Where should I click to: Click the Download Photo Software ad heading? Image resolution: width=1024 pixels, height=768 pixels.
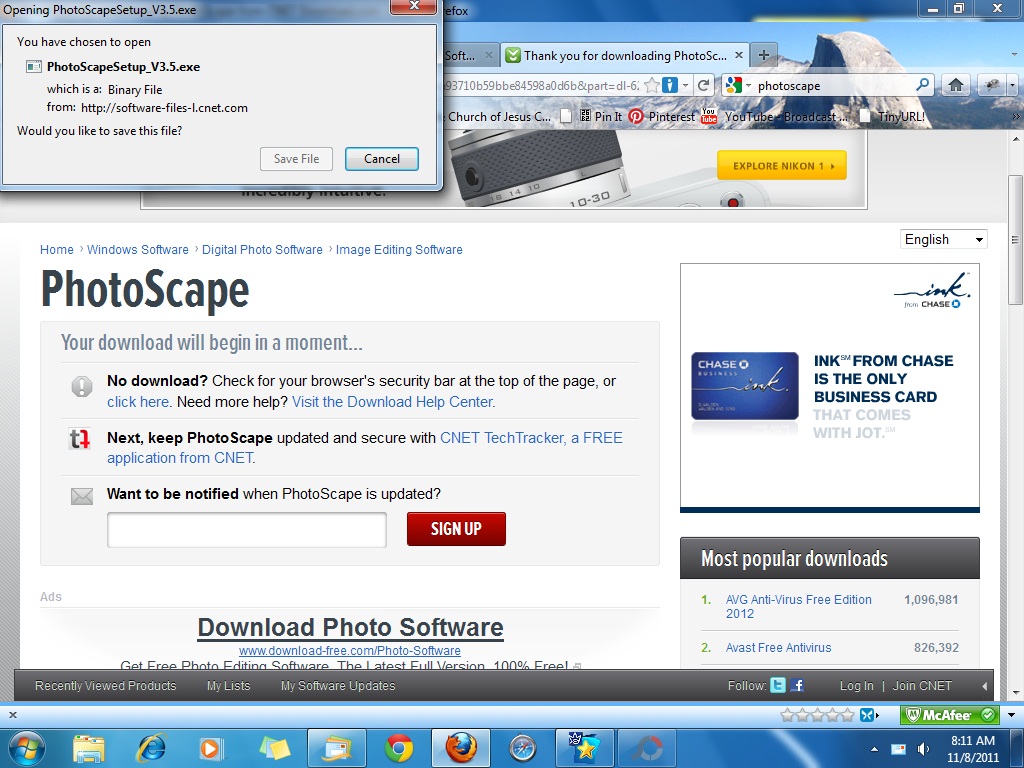[351, 627]
